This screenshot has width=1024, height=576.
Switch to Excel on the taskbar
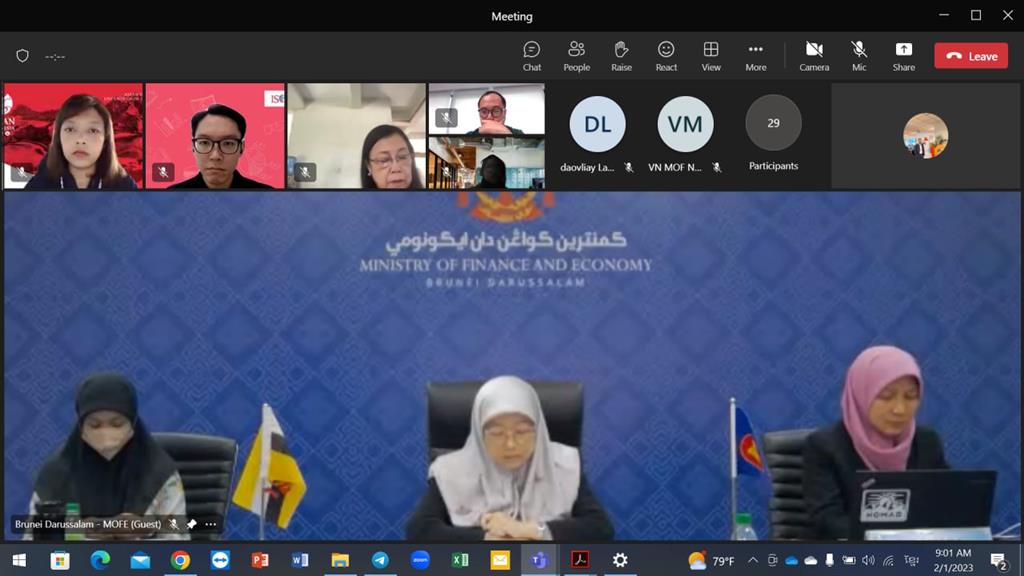[x=460, y=560]
